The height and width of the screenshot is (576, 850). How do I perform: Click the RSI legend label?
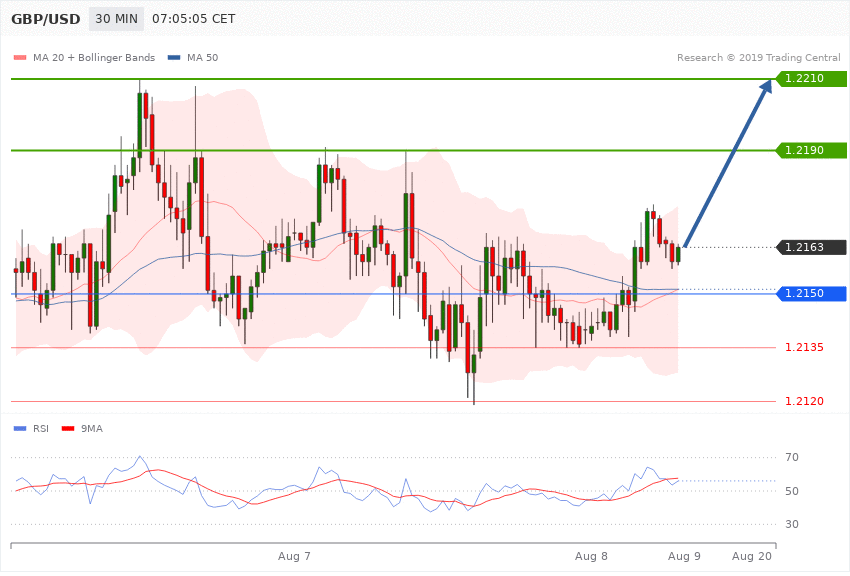click(x=41, y=429)
